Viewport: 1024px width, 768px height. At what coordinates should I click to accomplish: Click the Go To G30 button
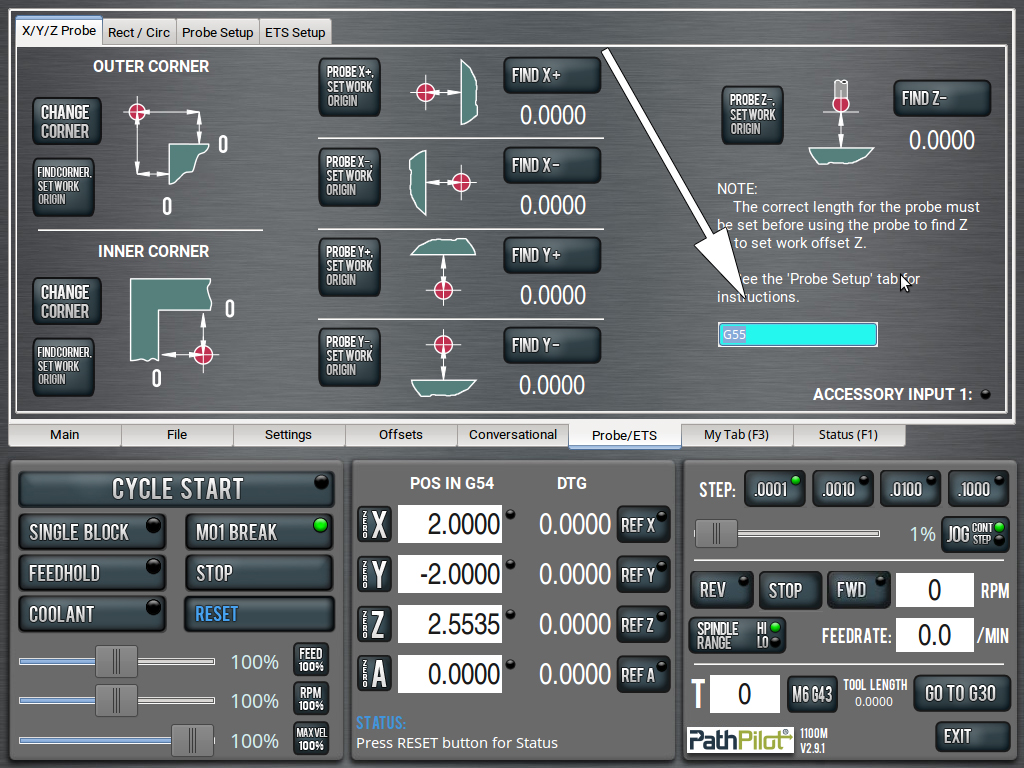(x=960, y=693)
